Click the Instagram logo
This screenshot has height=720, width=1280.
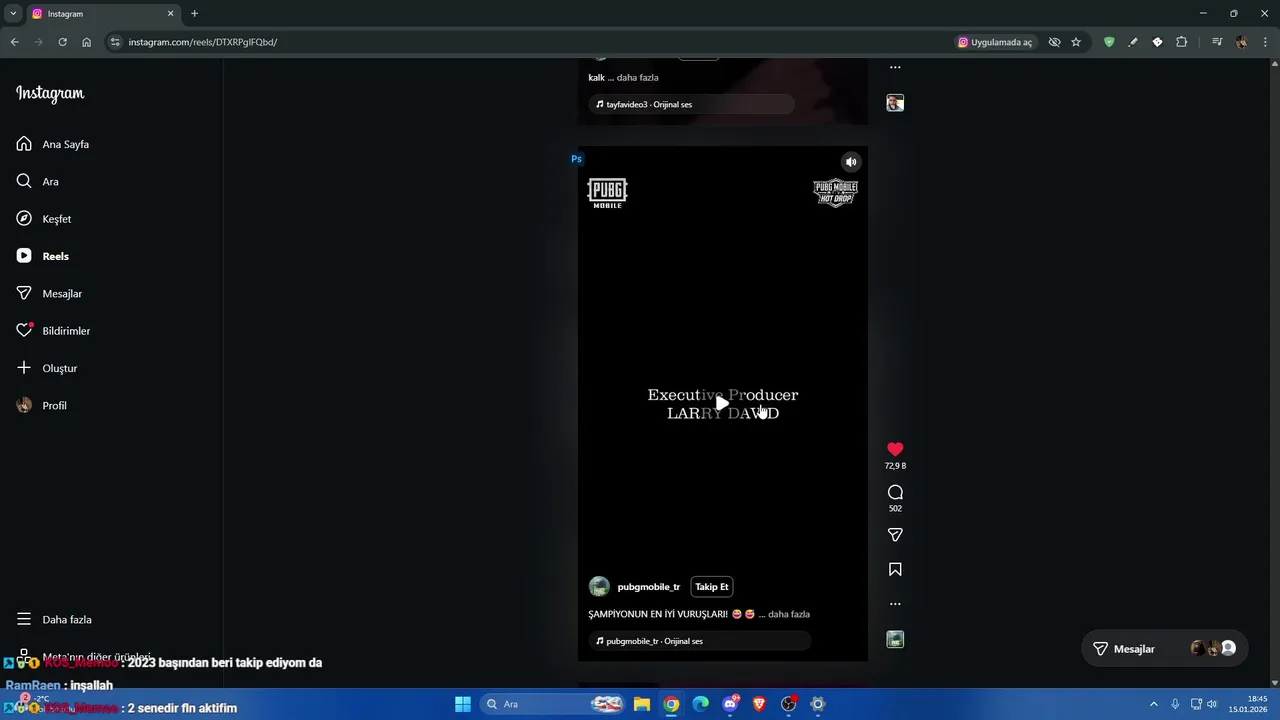50,94
